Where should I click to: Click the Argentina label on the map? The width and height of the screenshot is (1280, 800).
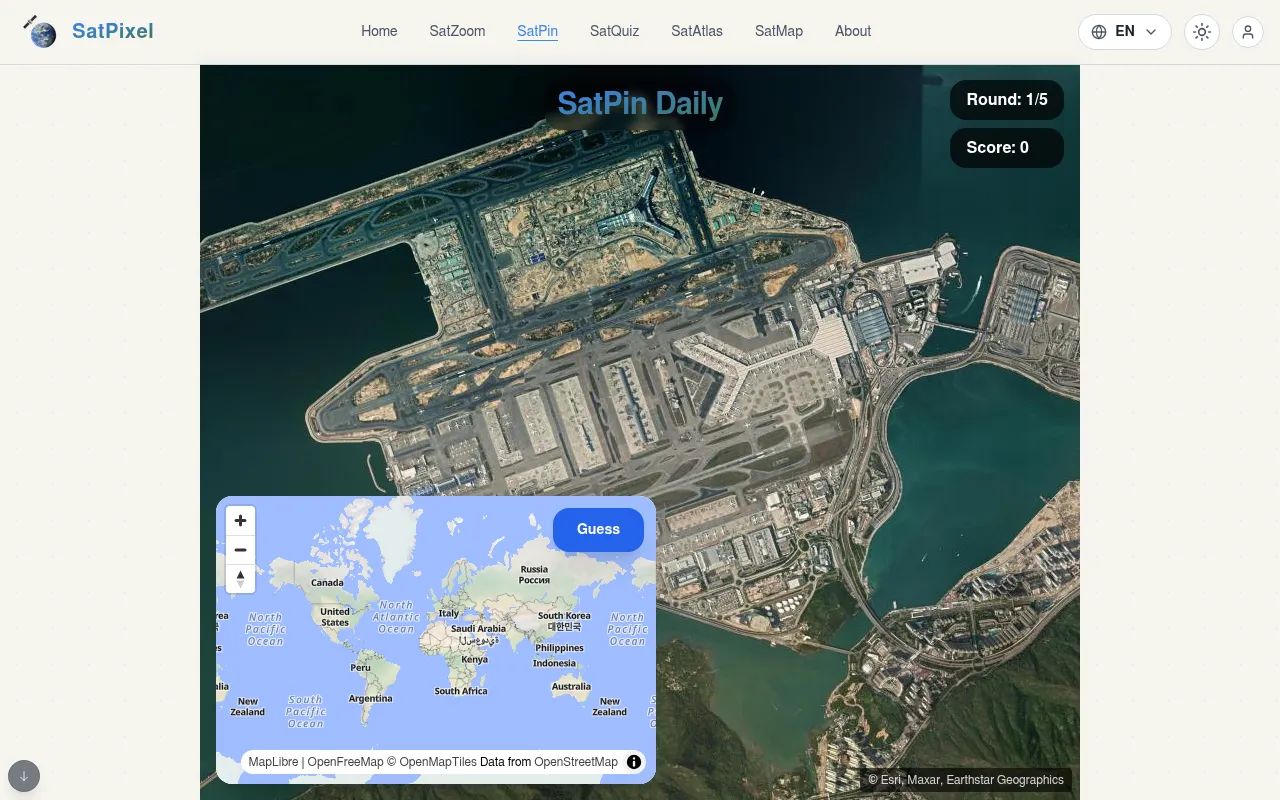pos(370,698)
